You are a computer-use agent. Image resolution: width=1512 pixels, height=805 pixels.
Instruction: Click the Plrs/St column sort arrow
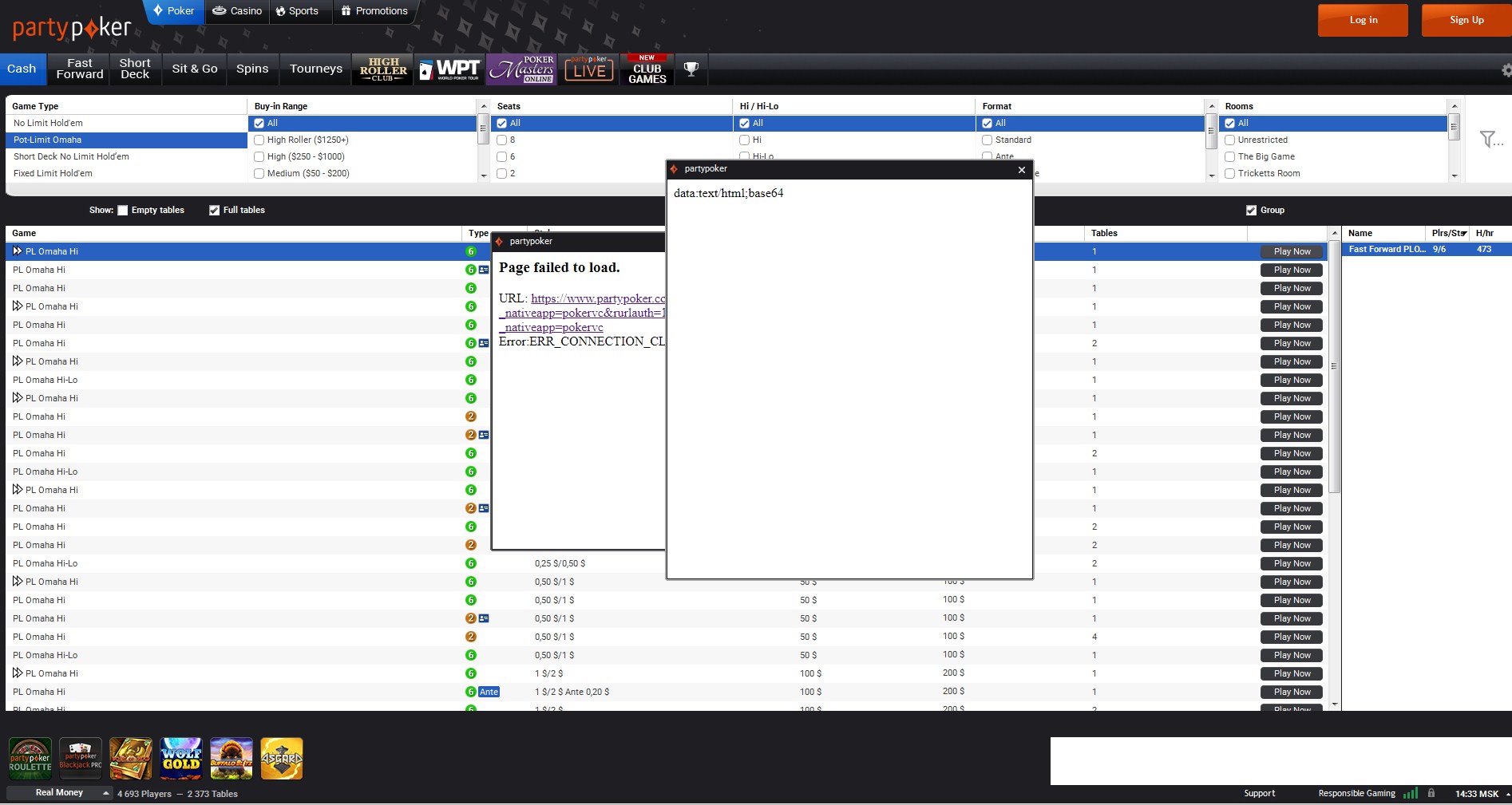click(1463, 234)
